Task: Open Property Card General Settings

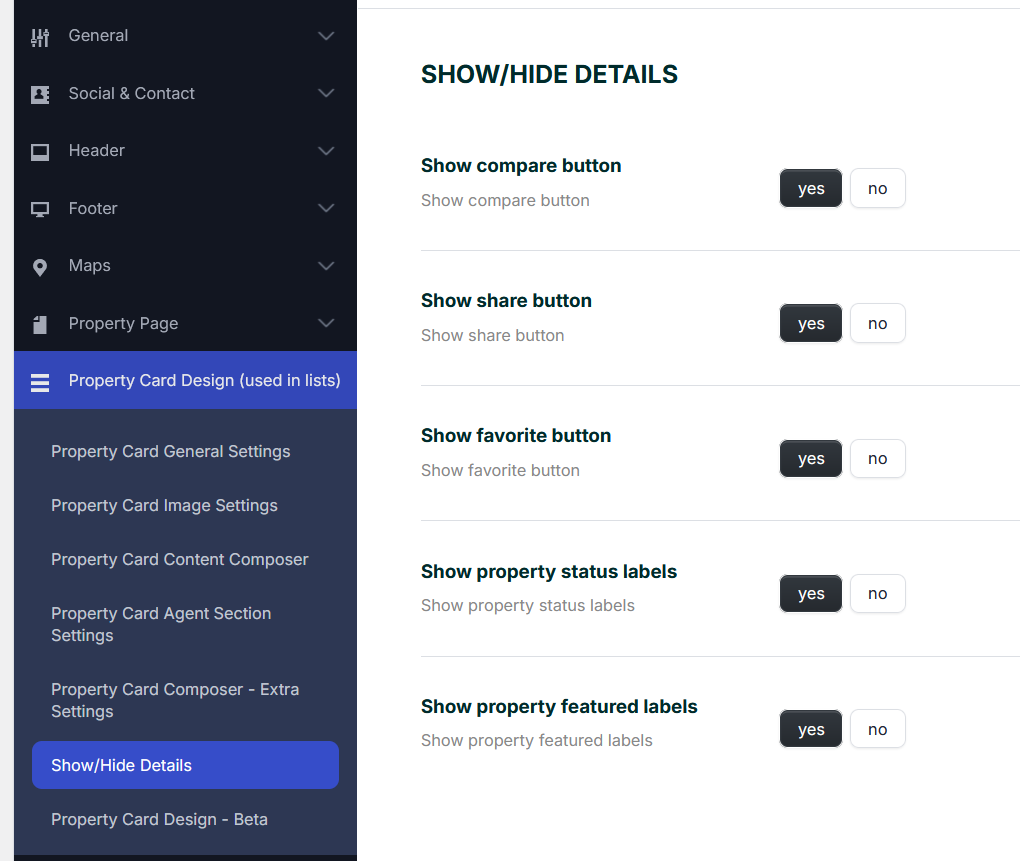Action: [x=171, y=451]
